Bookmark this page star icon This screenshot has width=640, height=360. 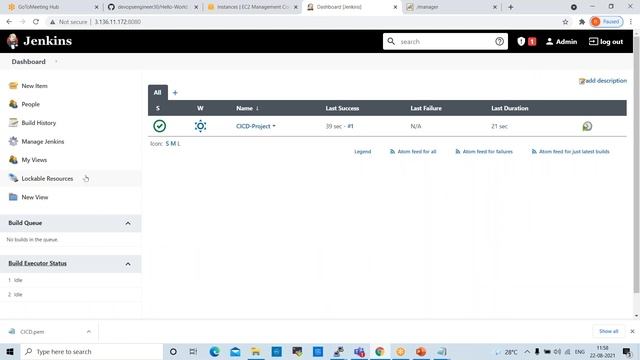pyautogui.click(x=565, y=22)
